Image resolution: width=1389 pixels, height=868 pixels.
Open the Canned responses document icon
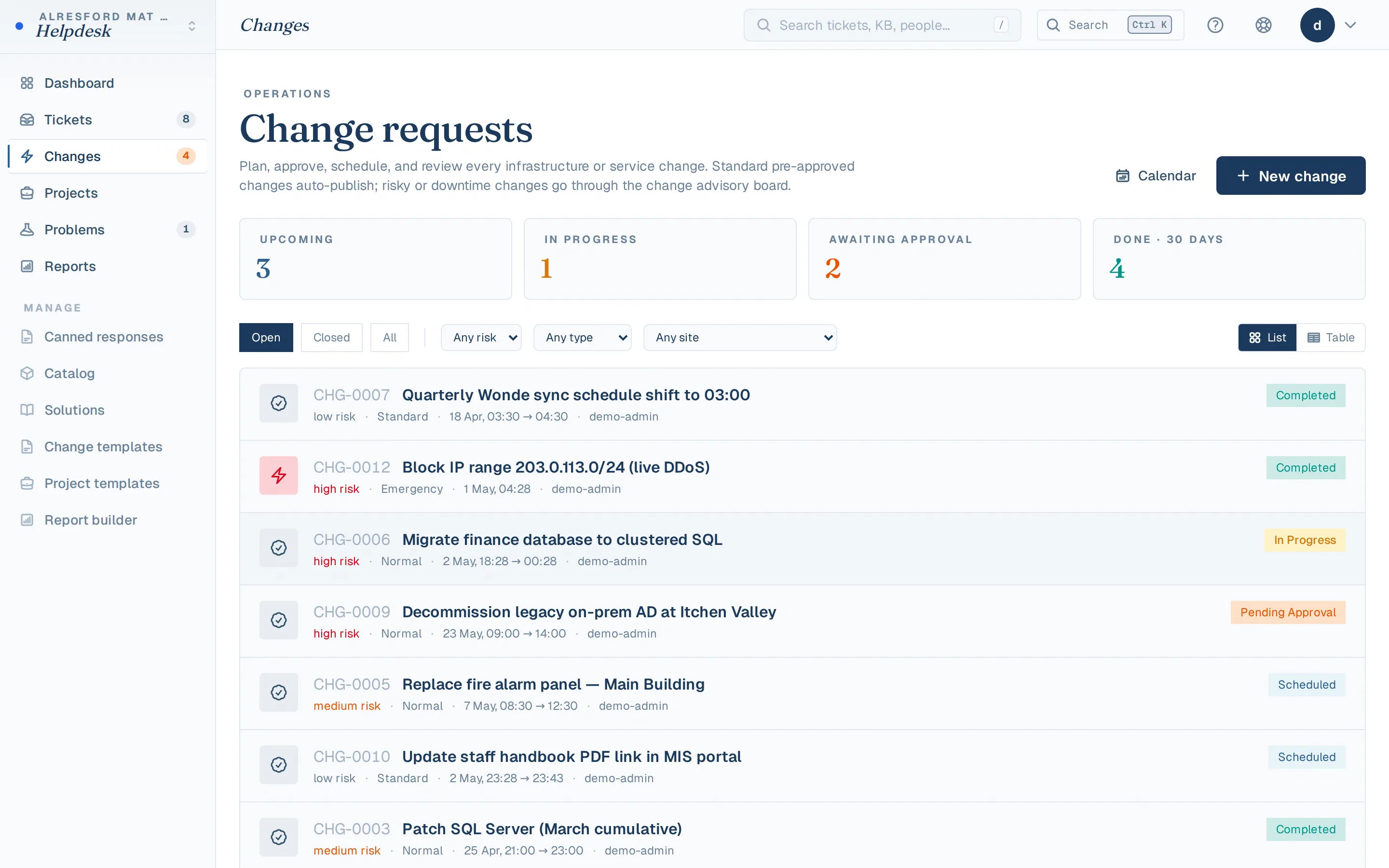tap(27, 337)
